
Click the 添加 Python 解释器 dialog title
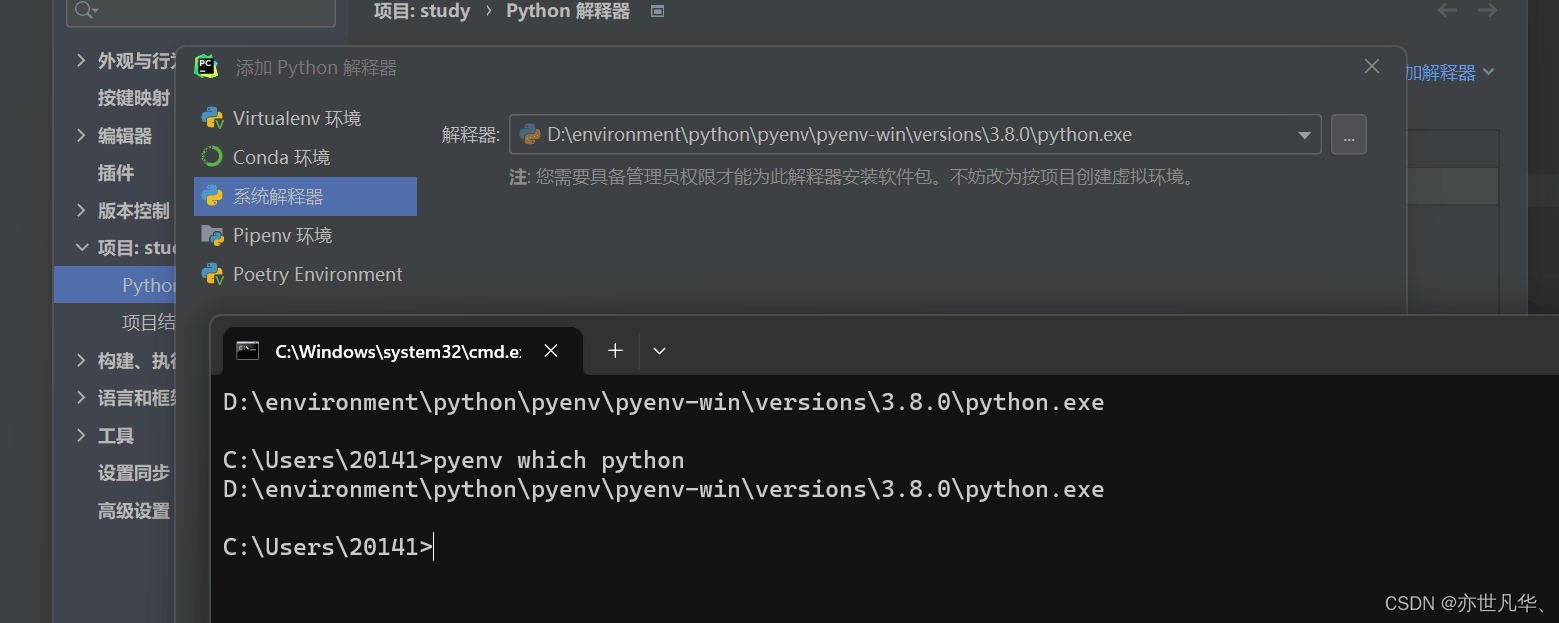click(316, 68)
